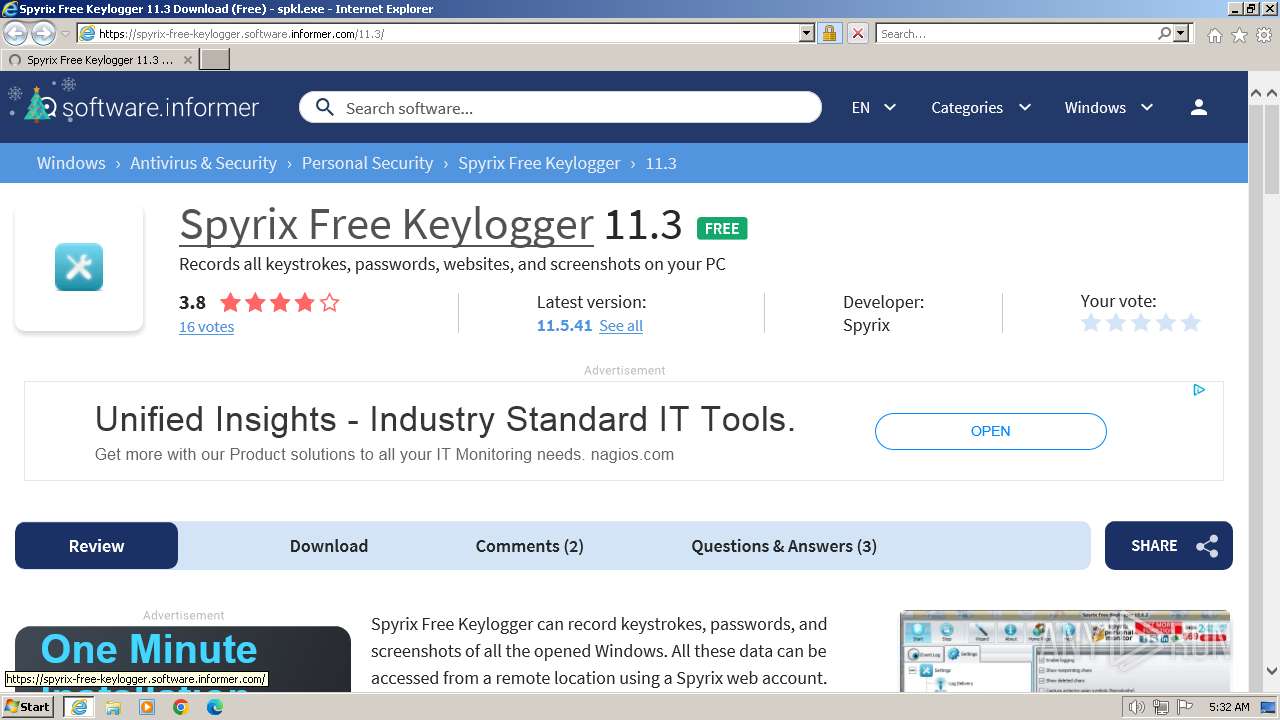Click the Internet Explorer forward arrow
The height and width of the screenshot is (720, 1280).
tap(43, 34)
